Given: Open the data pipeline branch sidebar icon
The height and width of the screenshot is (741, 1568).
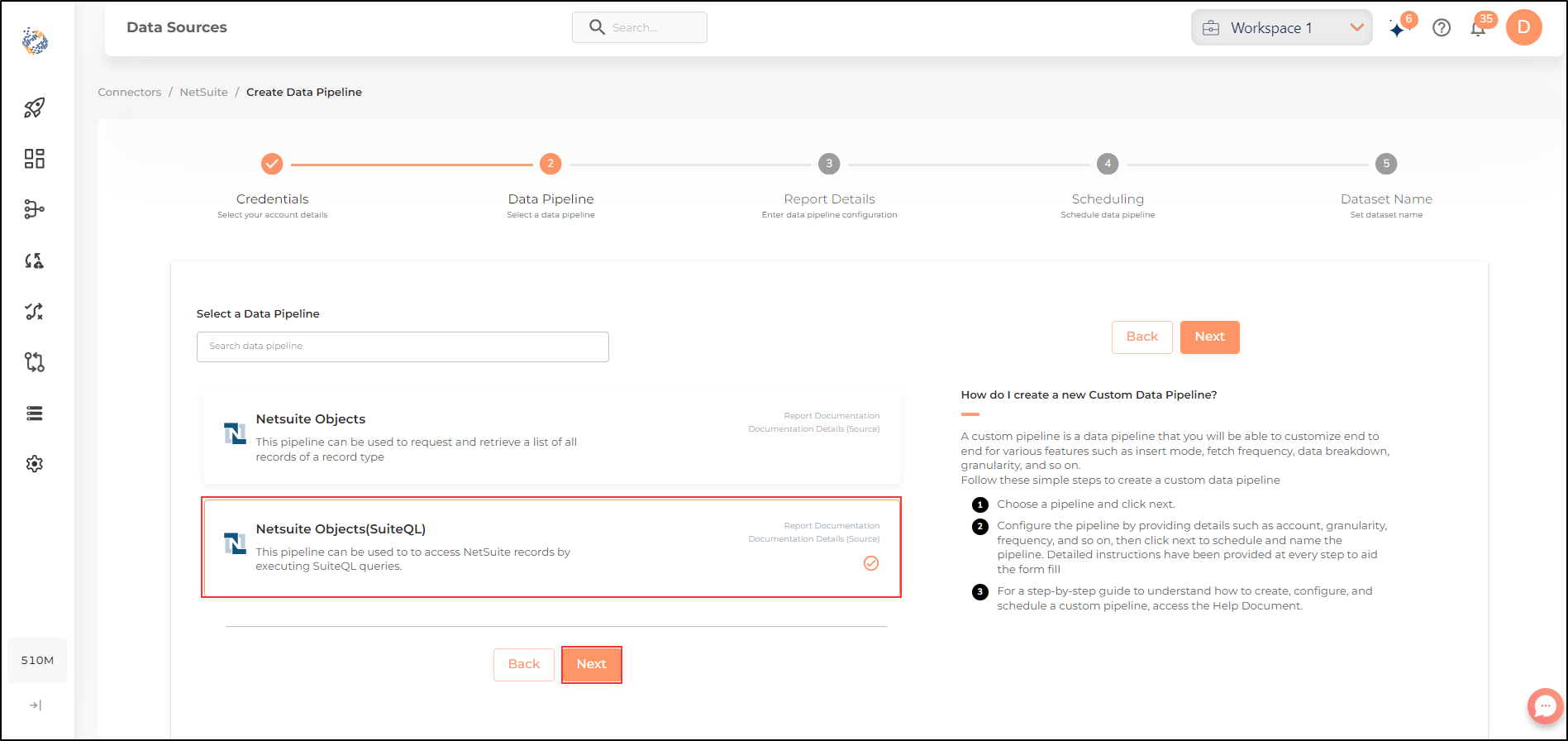Looking at the screenshot, I should (35, 209).
